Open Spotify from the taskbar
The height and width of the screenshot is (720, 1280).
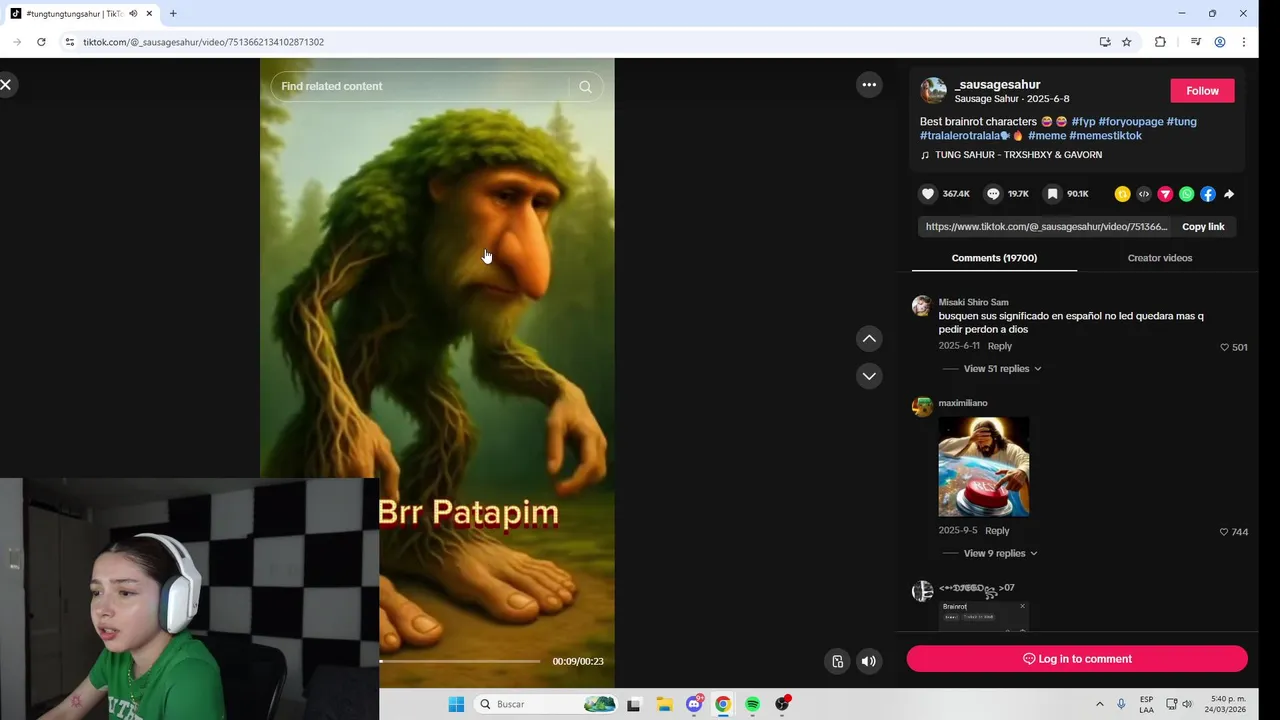(x=752, y=704)
